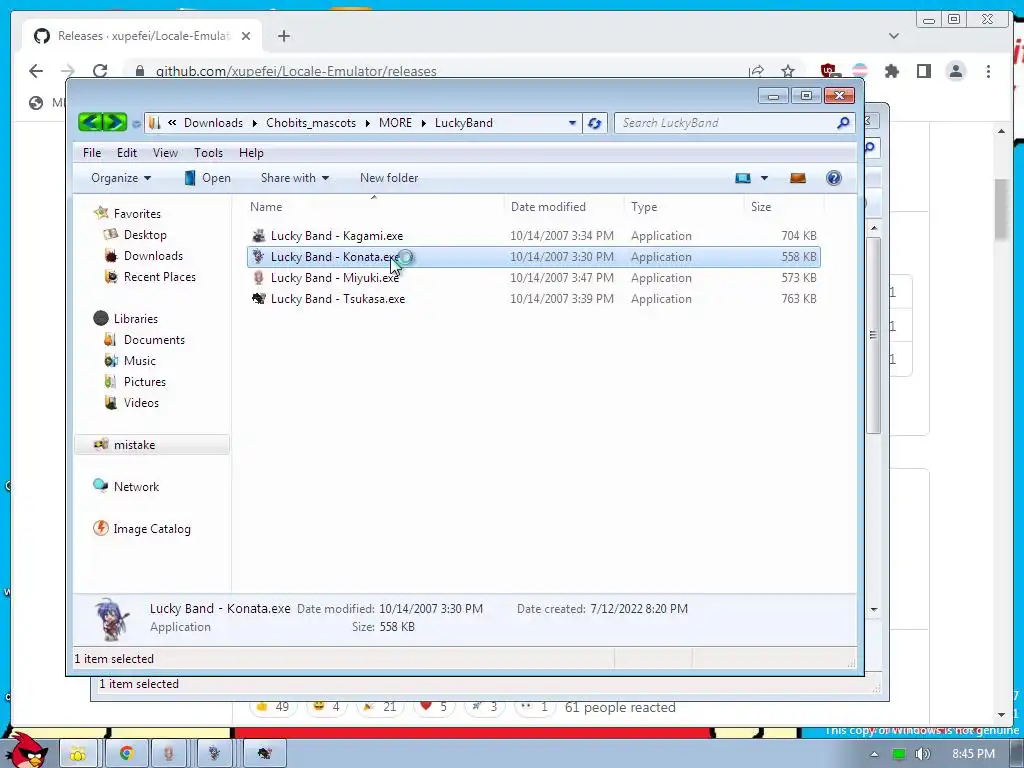The image size is (1024, 768).
Task: Open Explorer help via question mark icon
Action: point(833,178)
